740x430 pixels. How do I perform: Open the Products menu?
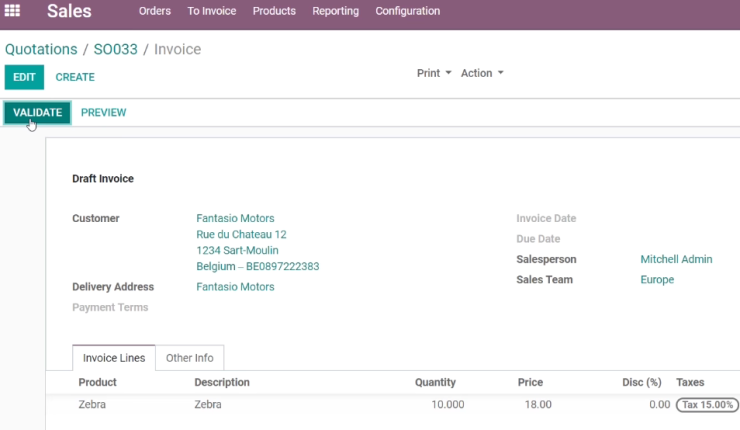pyautogui.click(x=274, y=11)
